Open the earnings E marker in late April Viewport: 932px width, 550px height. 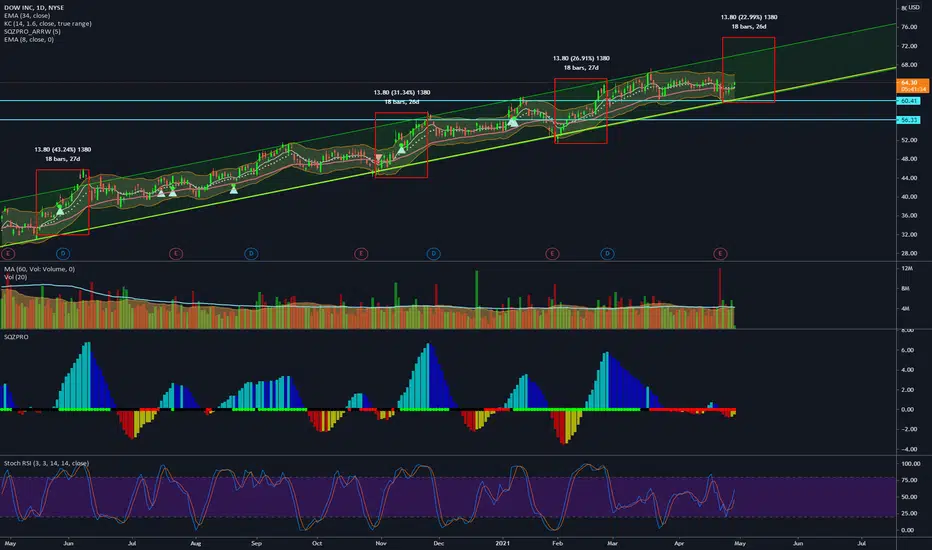click(x=720, y=254)
